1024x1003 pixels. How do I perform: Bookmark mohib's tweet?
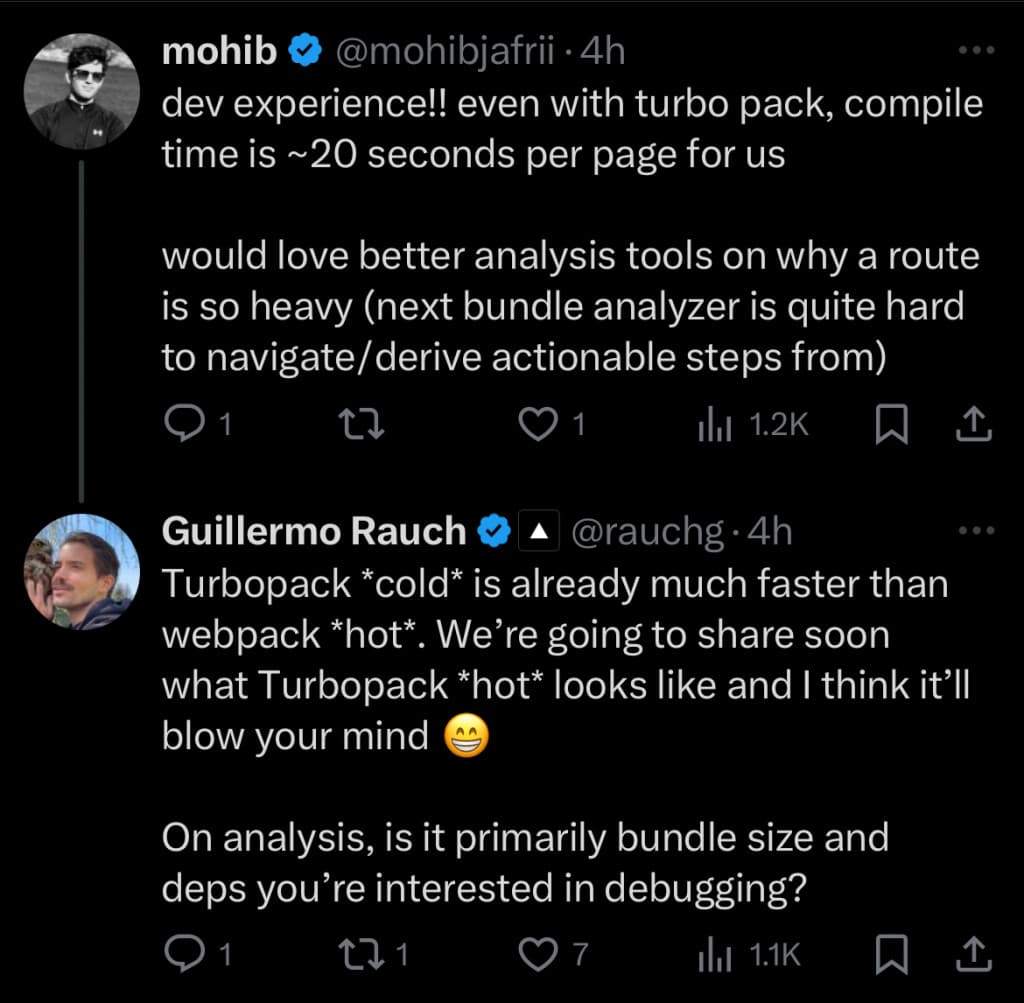tap(893, 424)
